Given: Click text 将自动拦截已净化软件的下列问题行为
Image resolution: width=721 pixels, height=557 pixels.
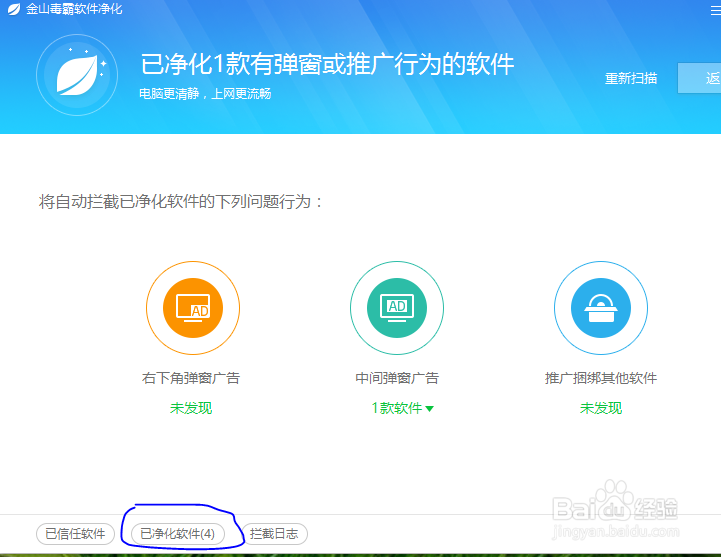Looking at the screenshot, I should coord(180,201).
